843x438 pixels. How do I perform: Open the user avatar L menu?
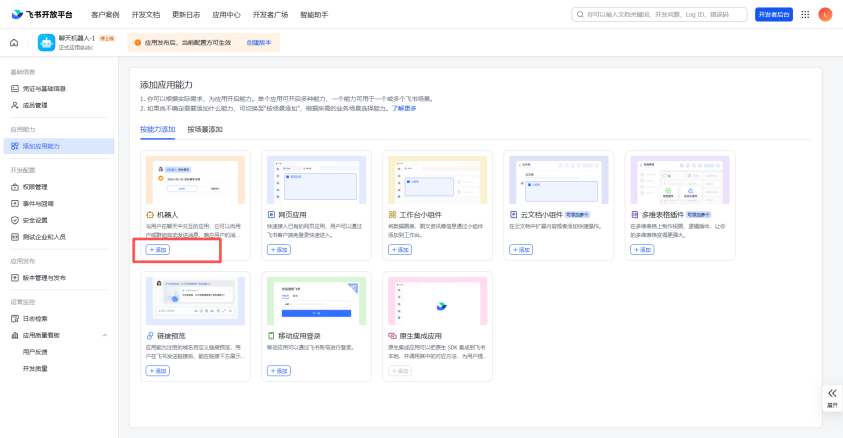point(825,15)
